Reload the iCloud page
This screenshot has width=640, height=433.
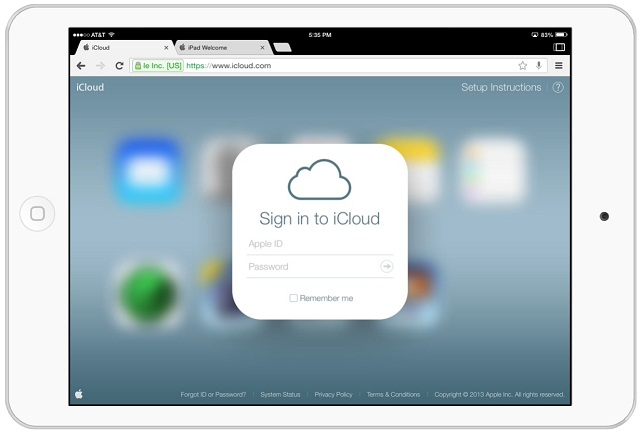pyautogui.click(x=119, y=66)
